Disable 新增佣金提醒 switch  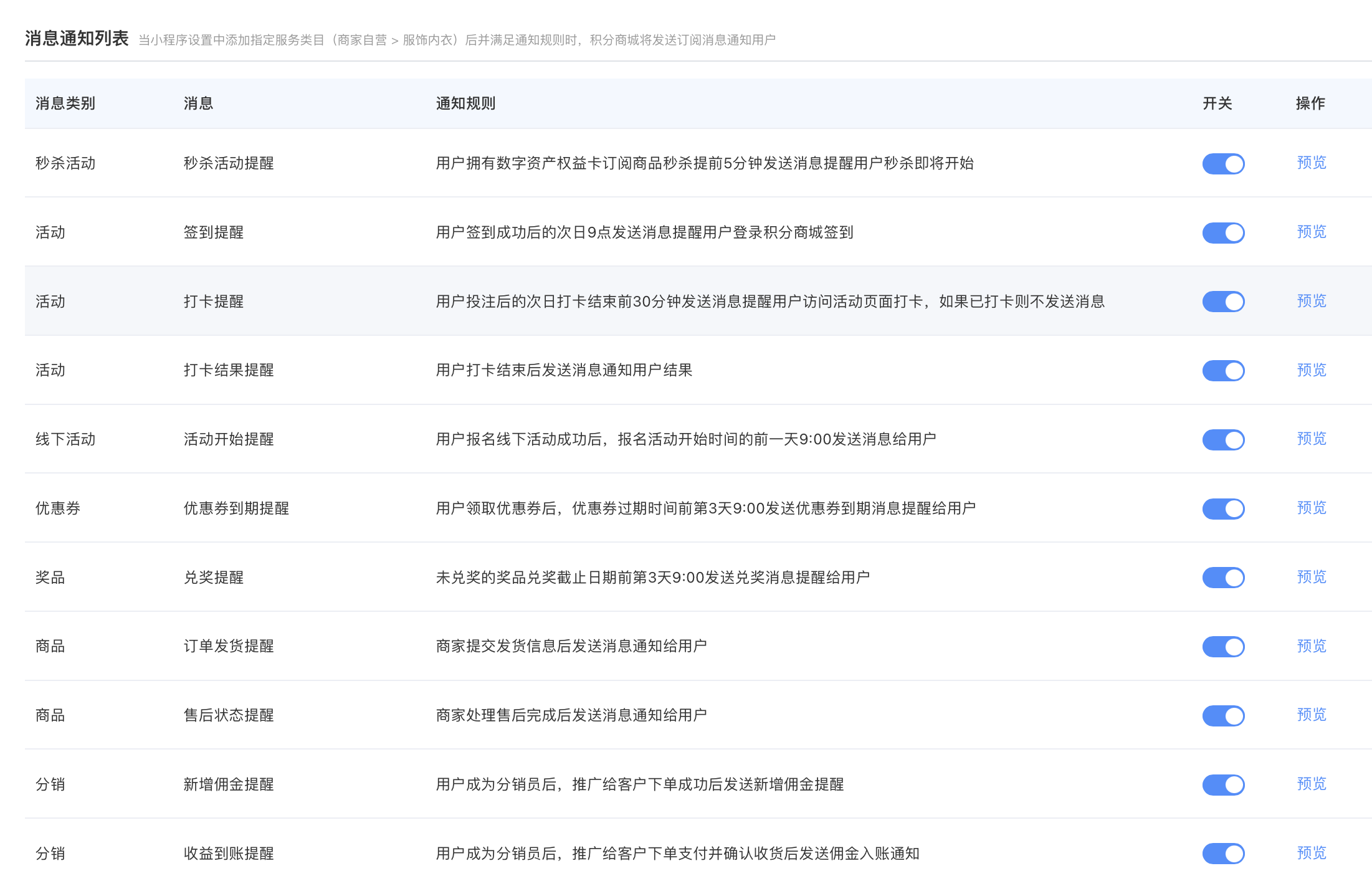point(1223,784)
